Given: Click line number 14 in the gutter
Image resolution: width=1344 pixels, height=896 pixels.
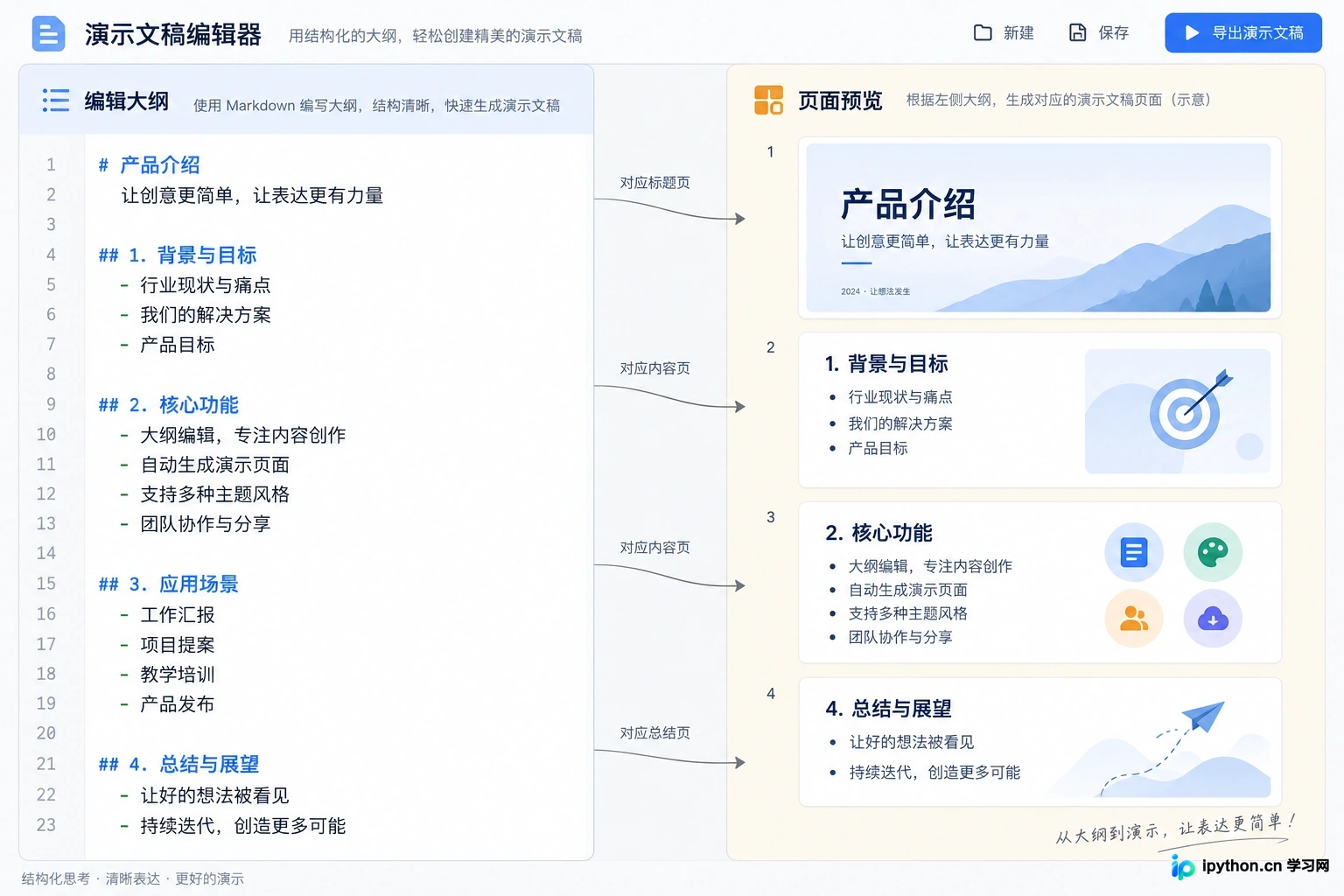Looking at the screenshot, I should pyautogui.click(x=46, y=553).
